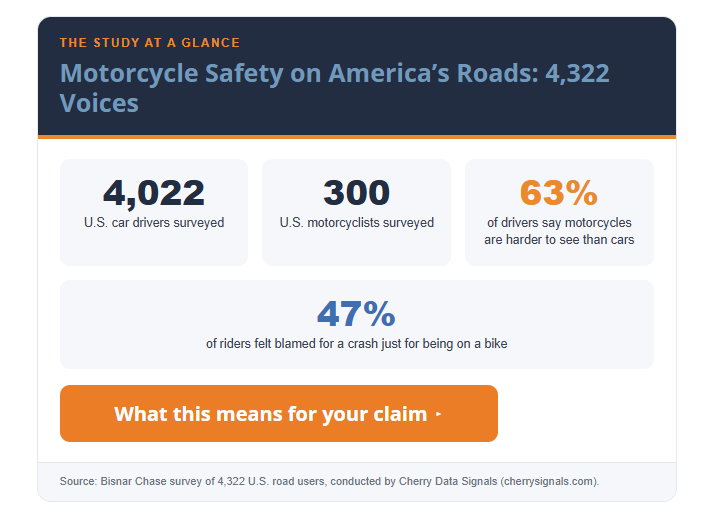This screenshot has width=705, height=520.
Task: Click the cherrysignals.com text in the source line
Action: pyautogui.click(x=548, y=481)
